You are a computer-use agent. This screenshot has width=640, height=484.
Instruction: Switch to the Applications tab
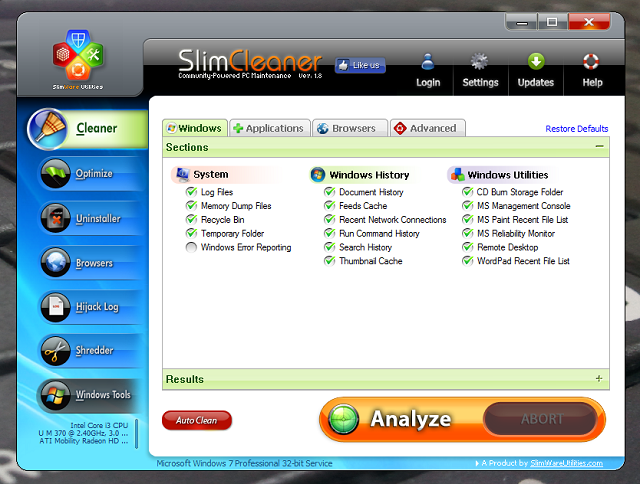coord(270,128)
